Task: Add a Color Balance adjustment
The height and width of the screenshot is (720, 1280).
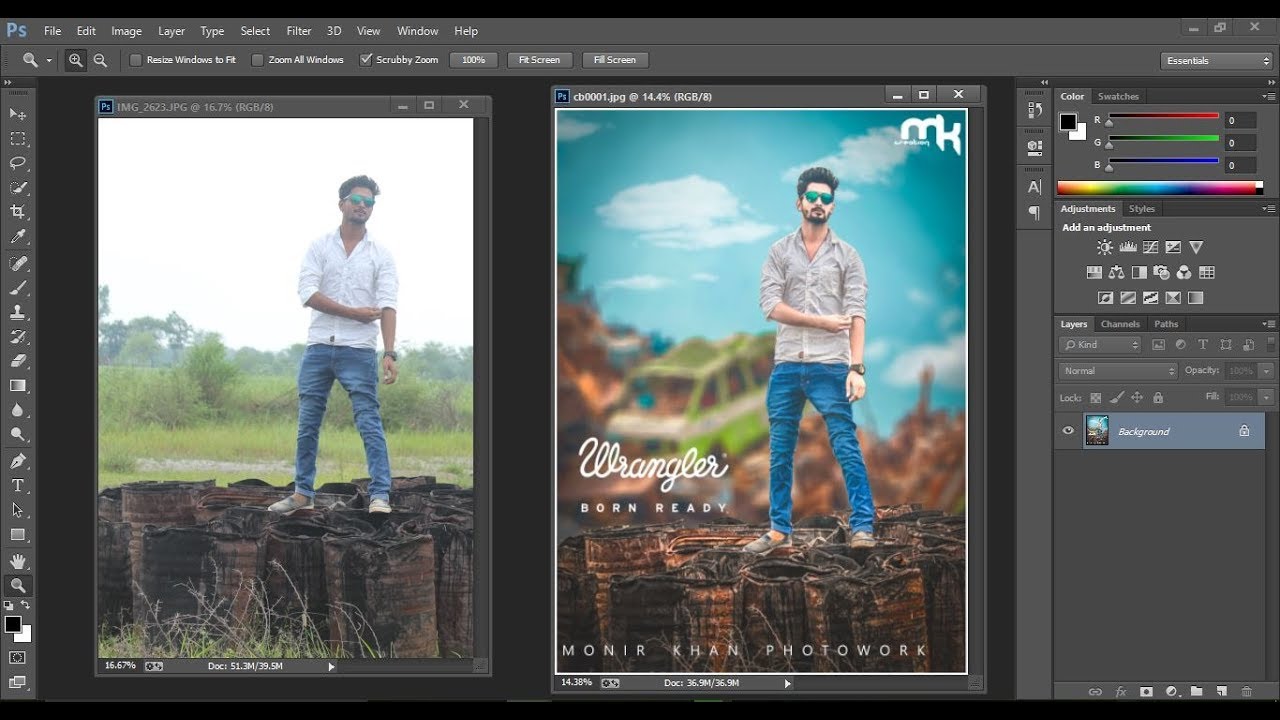Action: tap(1116, 272)
